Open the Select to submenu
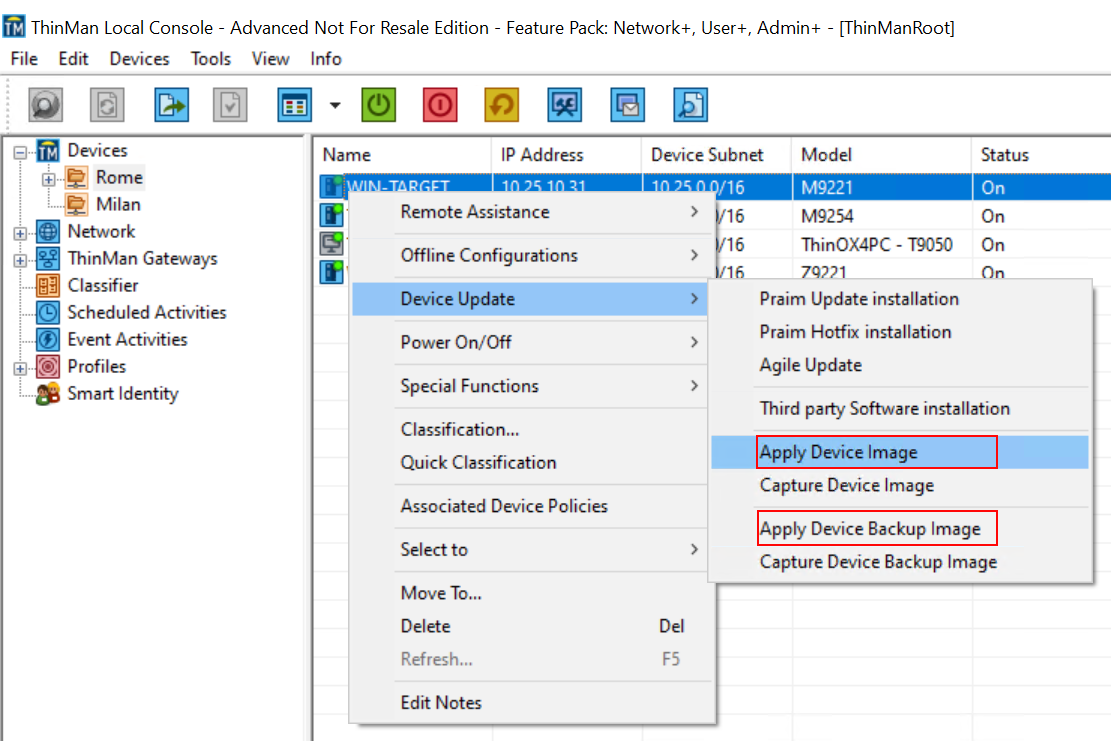 pos(531,550)
